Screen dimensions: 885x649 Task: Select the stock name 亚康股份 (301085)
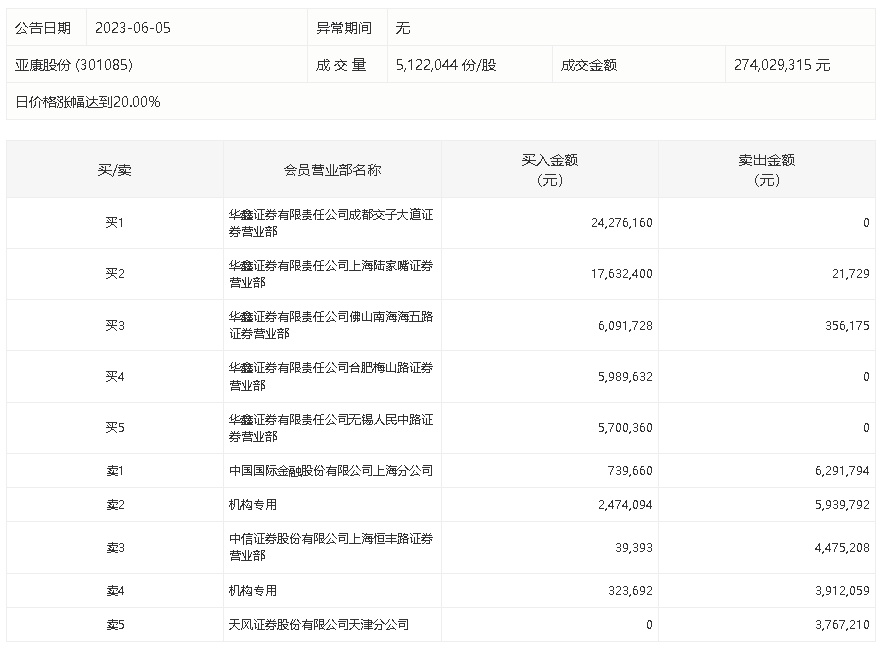pos(74,65)
